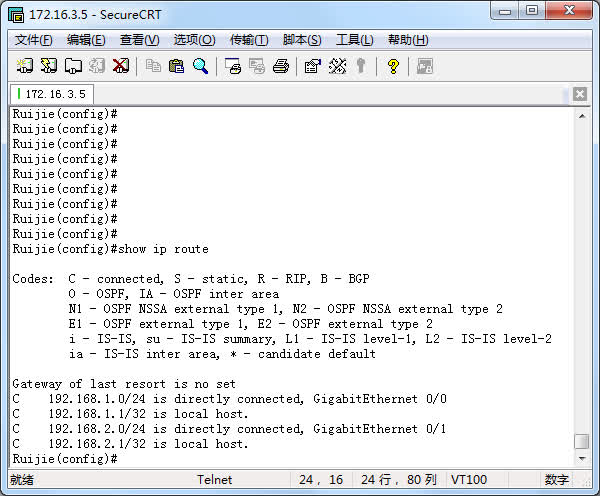Expand the 传输(T) menu
Image resolution: width=600 pixels, height=496 pixels.
(x=249, y=40)
